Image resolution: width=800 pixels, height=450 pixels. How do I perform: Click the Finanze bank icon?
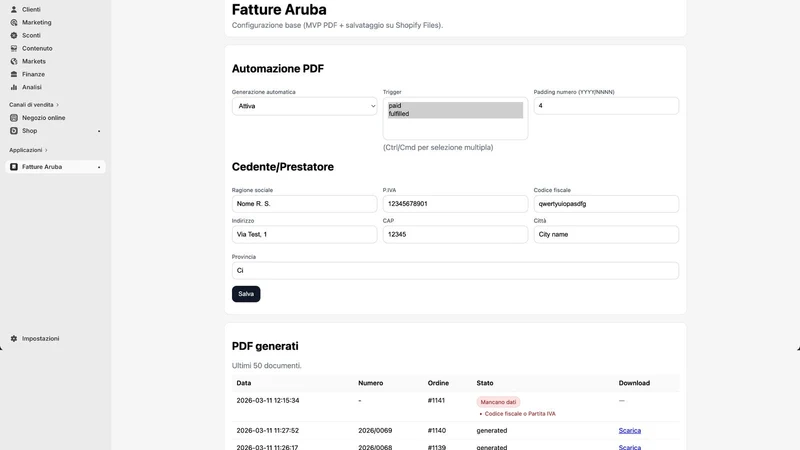(14, 74)
